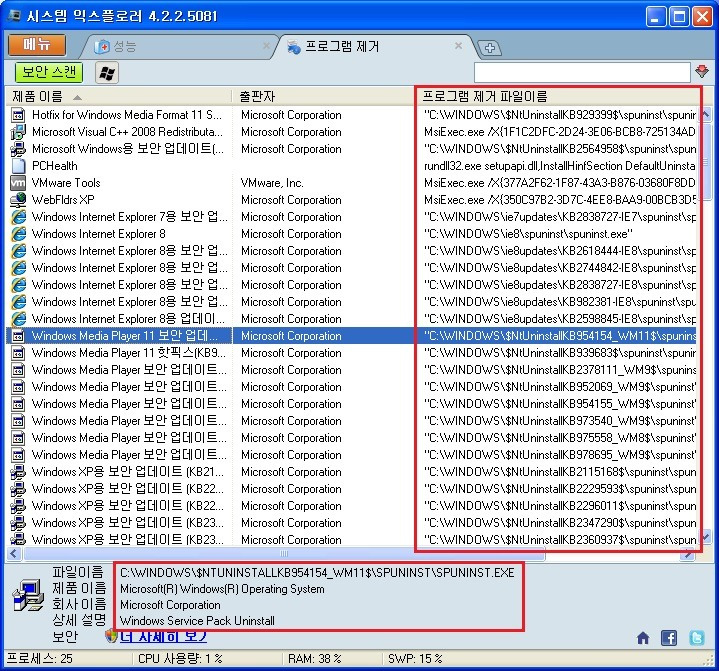Select the VMware Tools entry name
This screenshot has width=719, height=671.
click(x=66, y=183)
